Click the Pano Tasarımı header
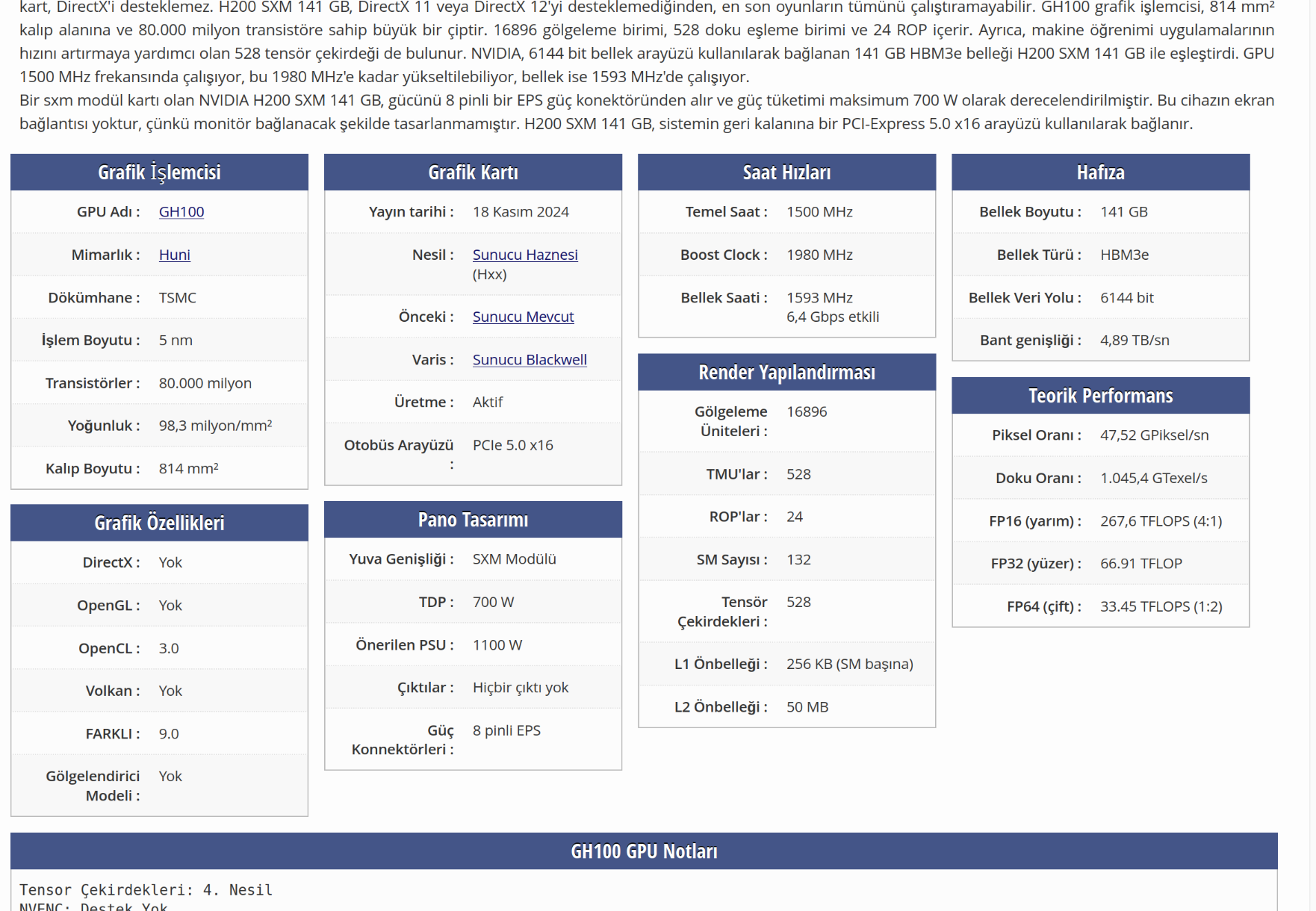The height and width of the screenshot is (911, 1316). pyautogui.click(x=473, y=520)
